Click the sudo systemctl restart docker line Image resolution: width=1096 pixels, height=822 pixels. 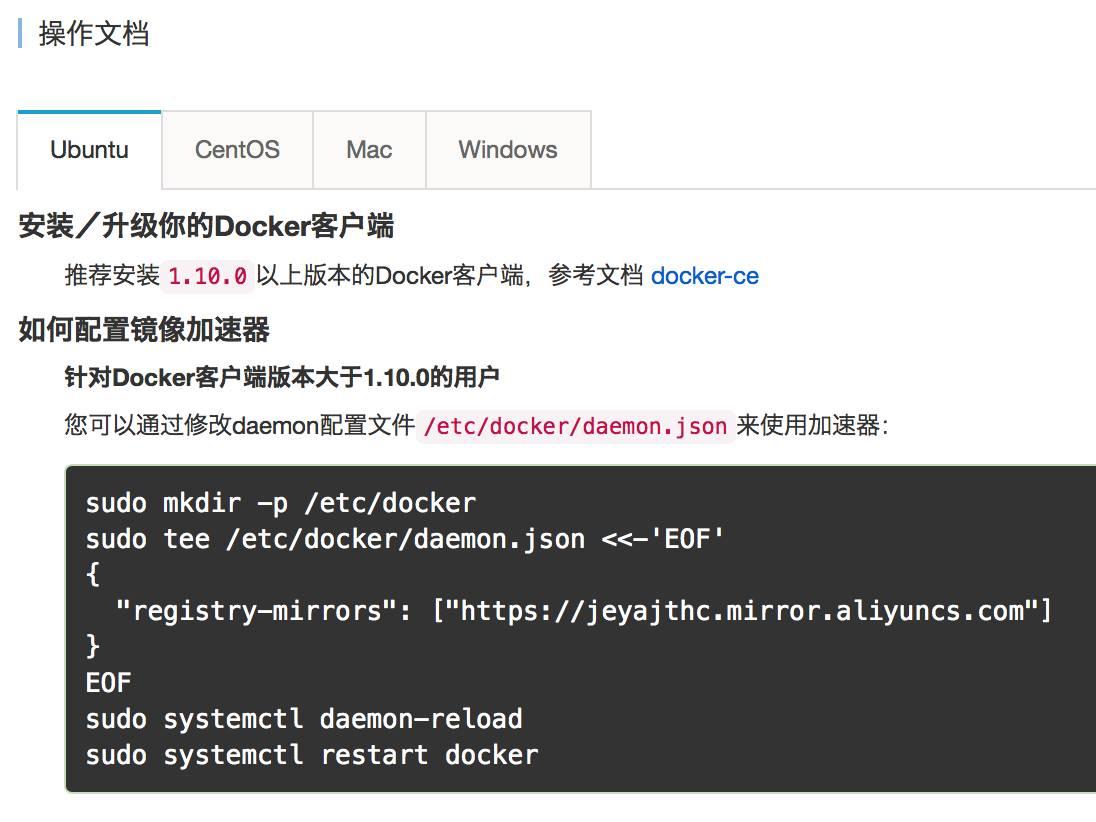[312, 755]
